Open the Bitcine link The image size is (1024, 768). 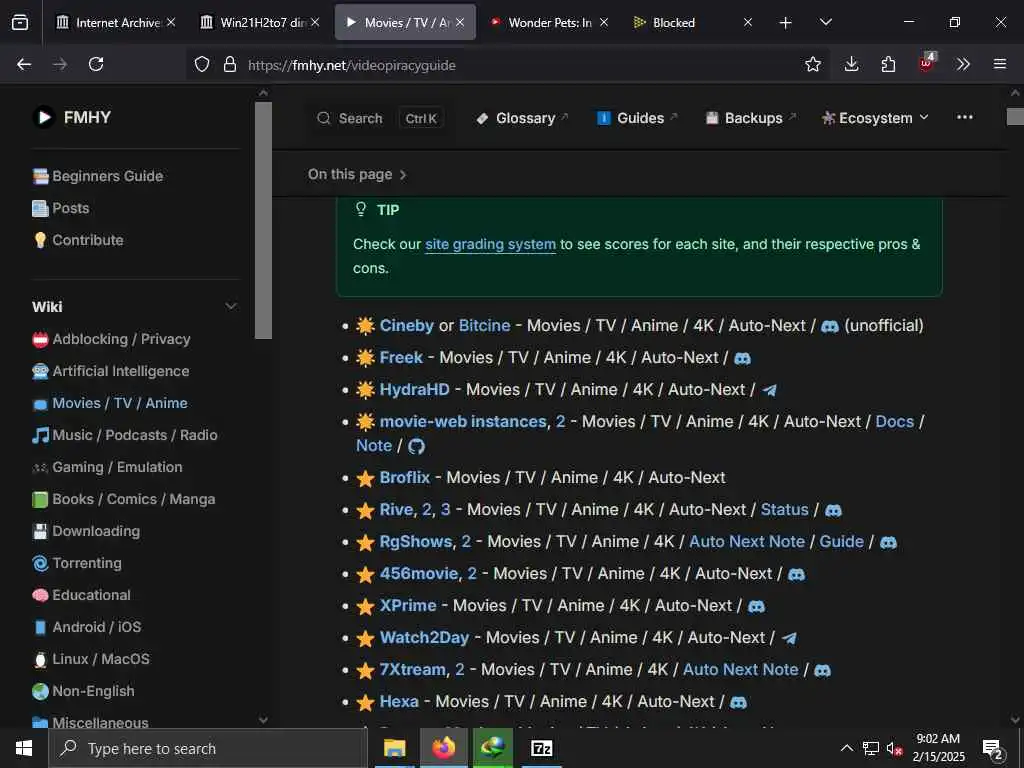point(485,326)
